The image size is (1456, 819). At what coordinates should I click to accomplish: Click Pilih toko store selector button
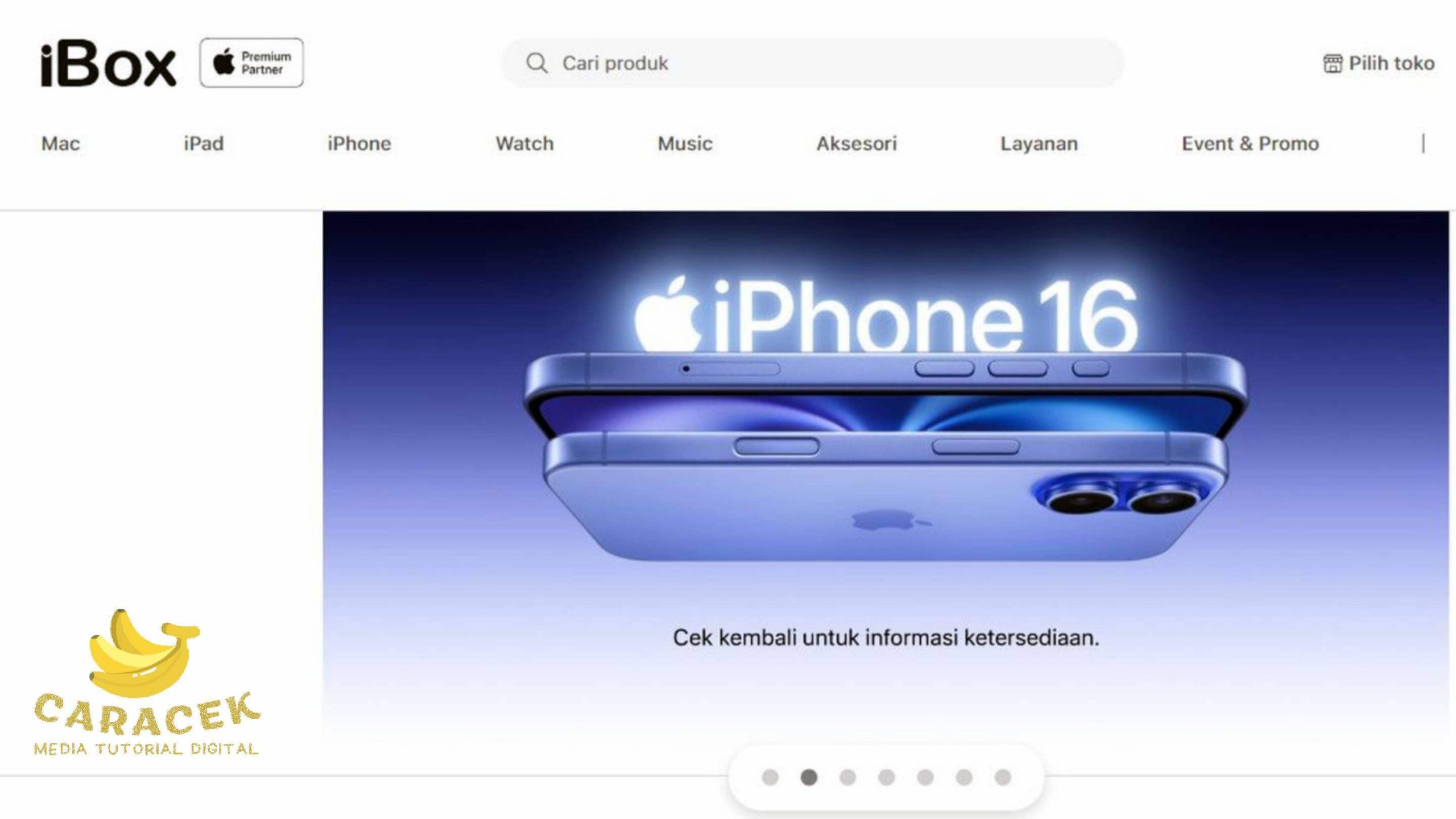click(x=1380, y=63)
